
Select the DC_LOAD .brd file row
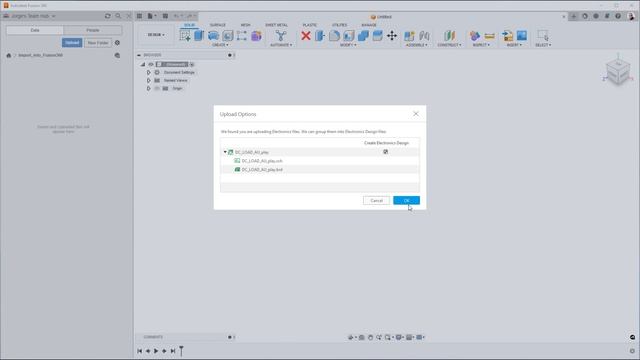coord(320,169)
